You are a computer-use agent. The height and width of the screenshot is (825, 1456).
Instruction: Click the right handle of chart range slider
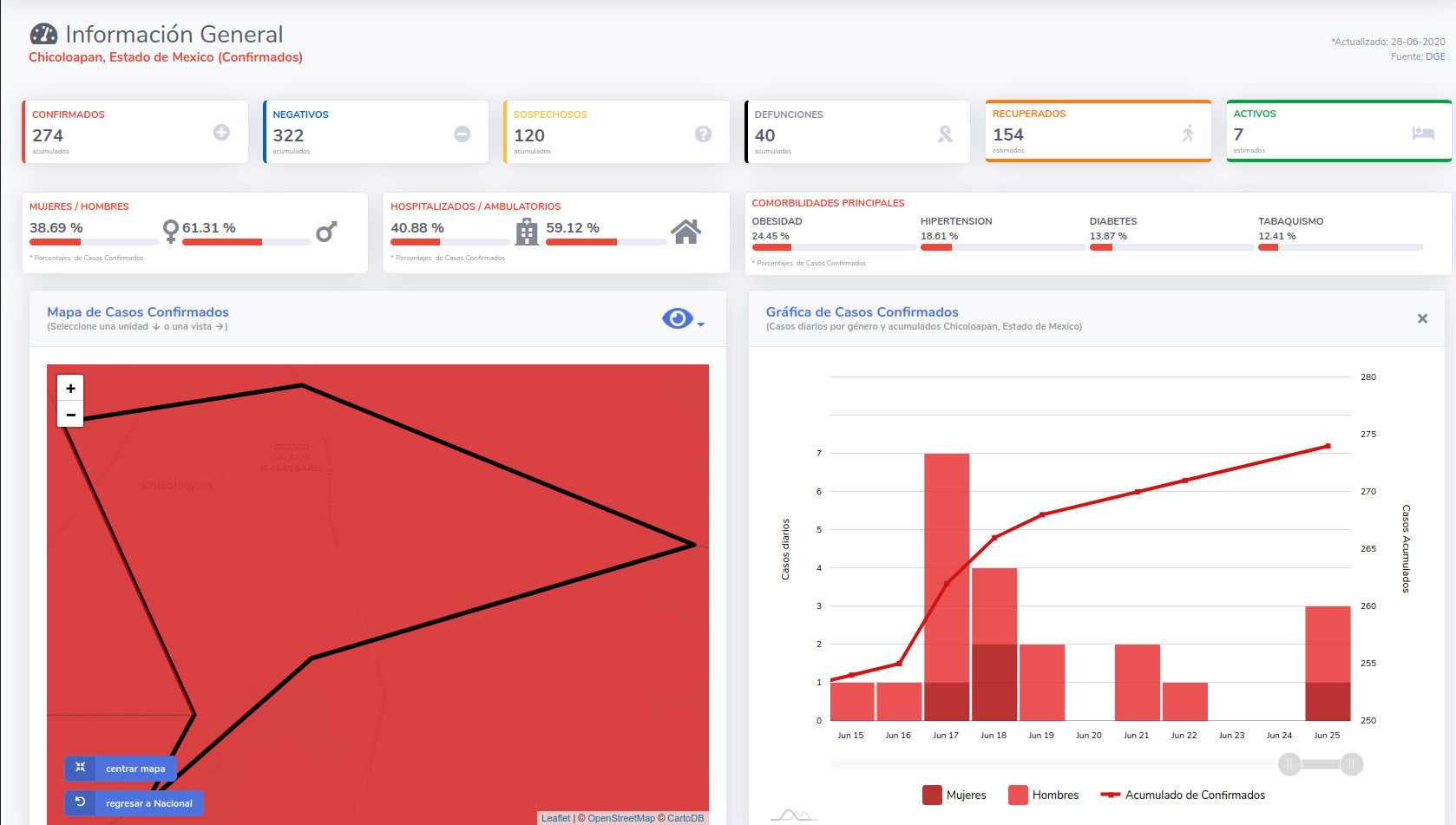1351,764
